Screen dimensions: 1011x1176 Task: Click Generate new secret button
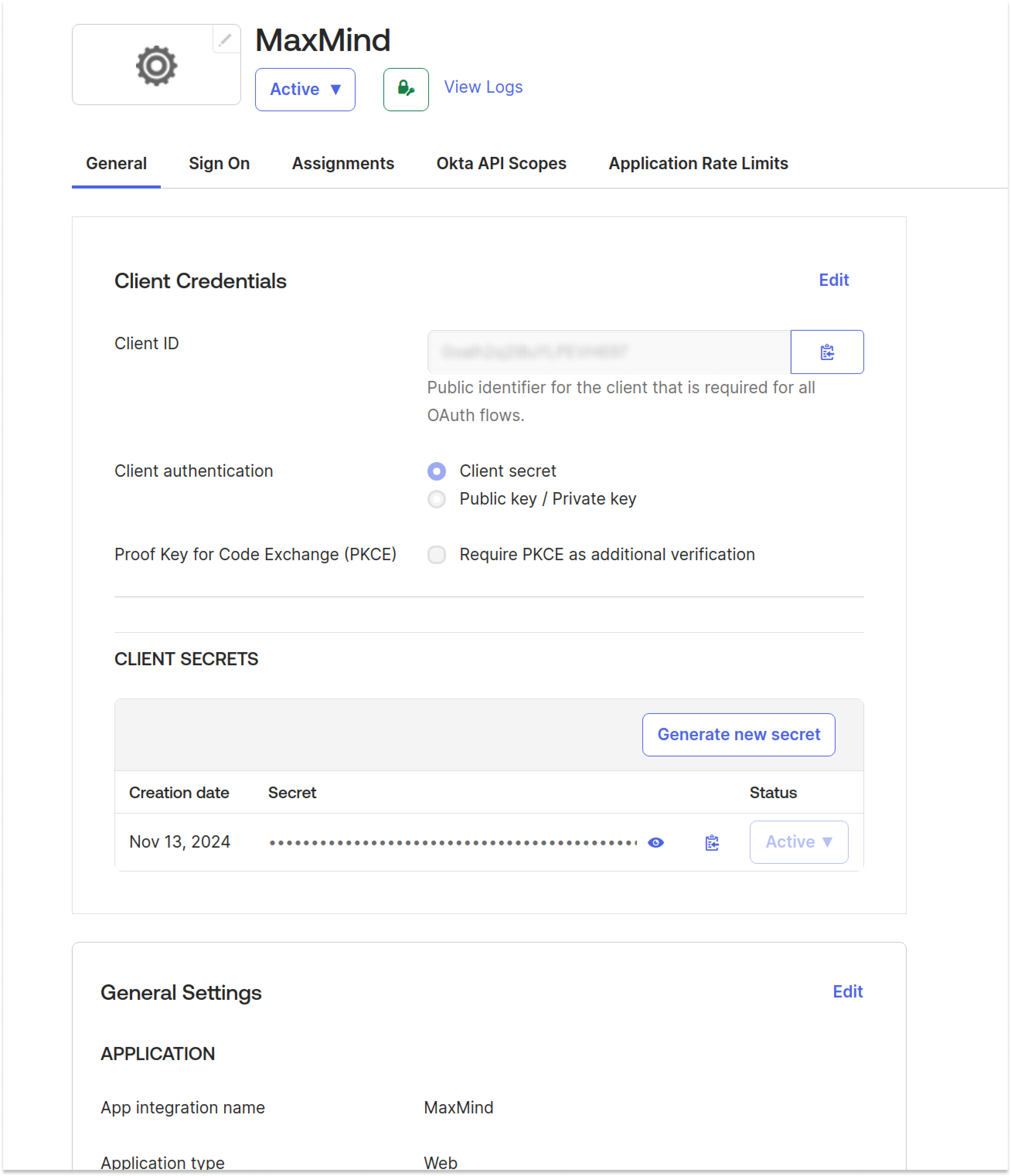[738, 734]
